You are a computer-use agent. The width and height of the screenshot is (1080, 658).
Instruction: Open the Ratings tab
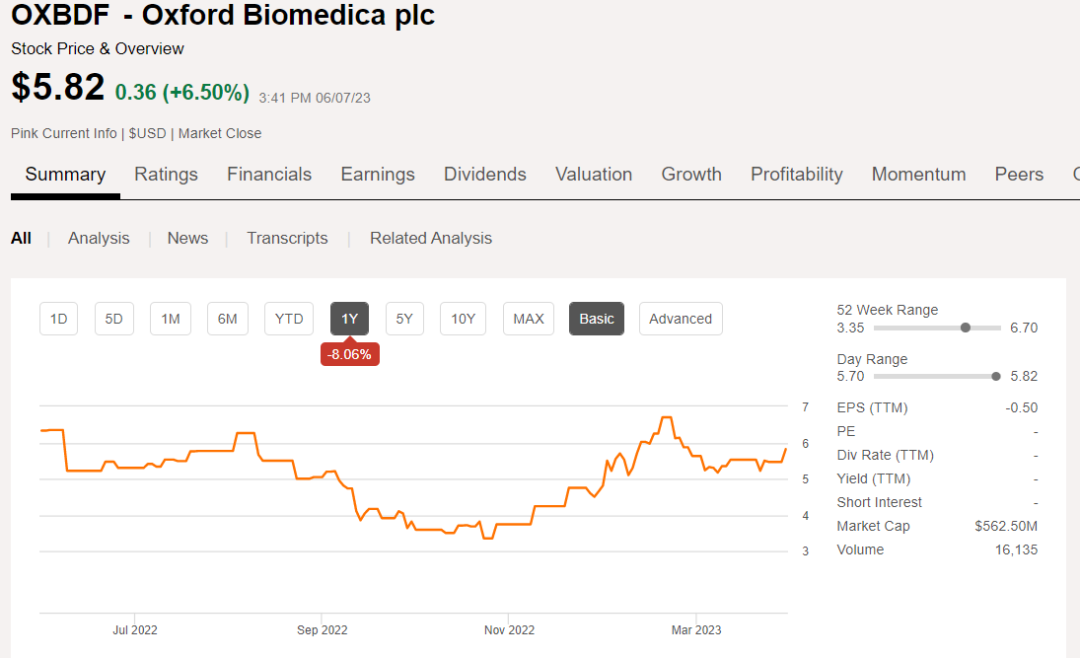coord(166,174)
